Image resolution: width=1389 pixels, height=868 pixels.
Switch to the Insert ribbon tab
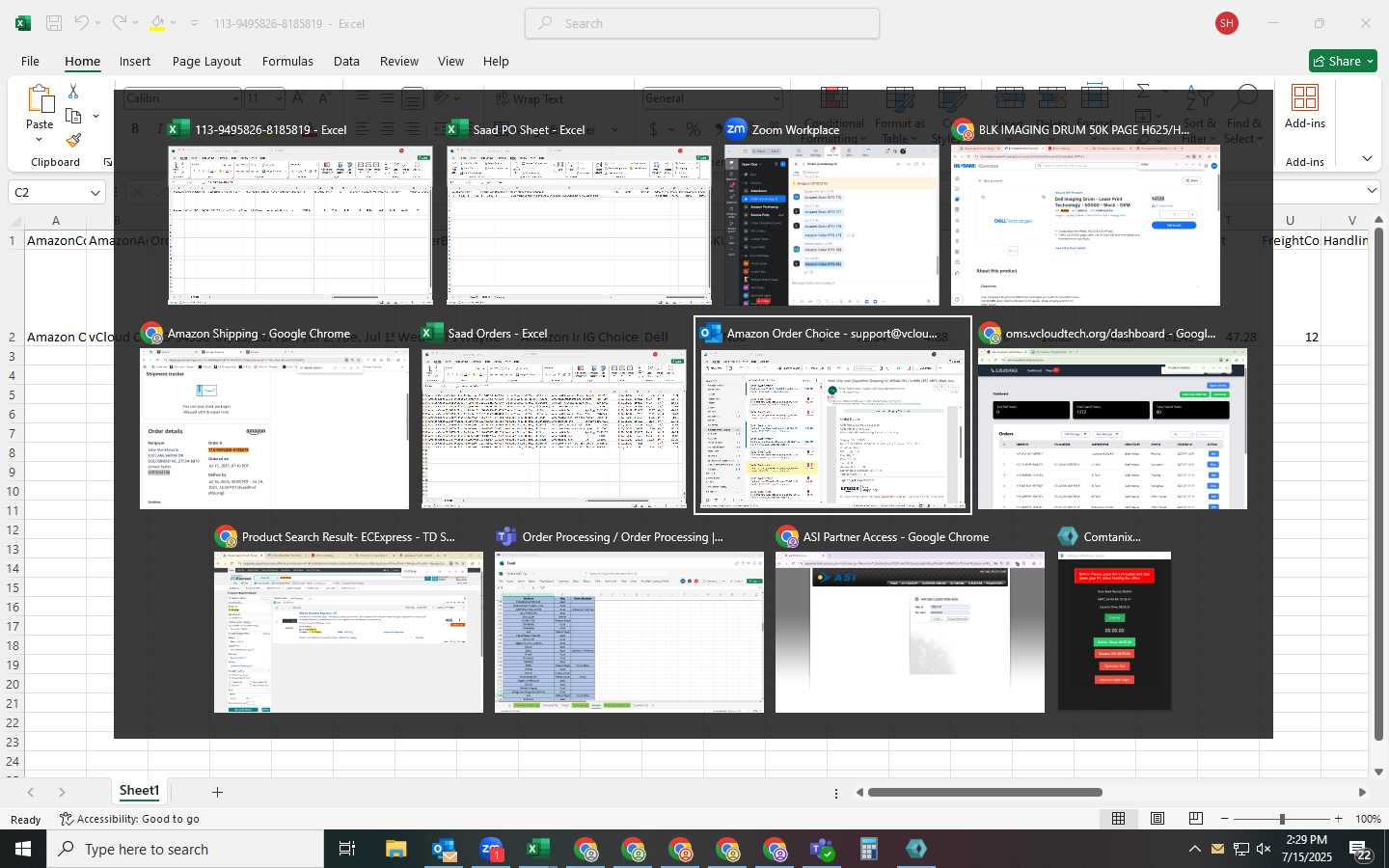(x=135, y=61)
